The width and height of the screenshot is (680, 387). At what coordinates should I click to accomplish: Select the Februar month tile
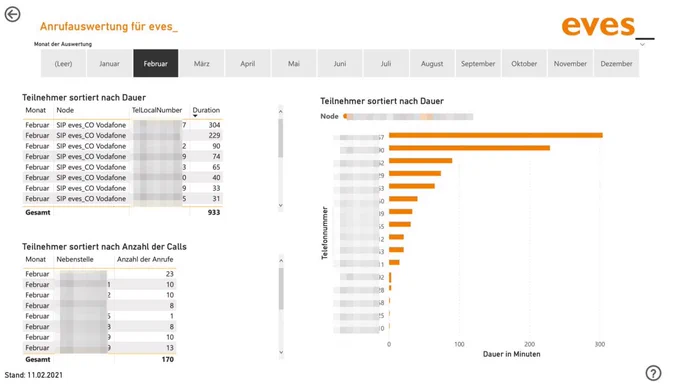point(156,63)
